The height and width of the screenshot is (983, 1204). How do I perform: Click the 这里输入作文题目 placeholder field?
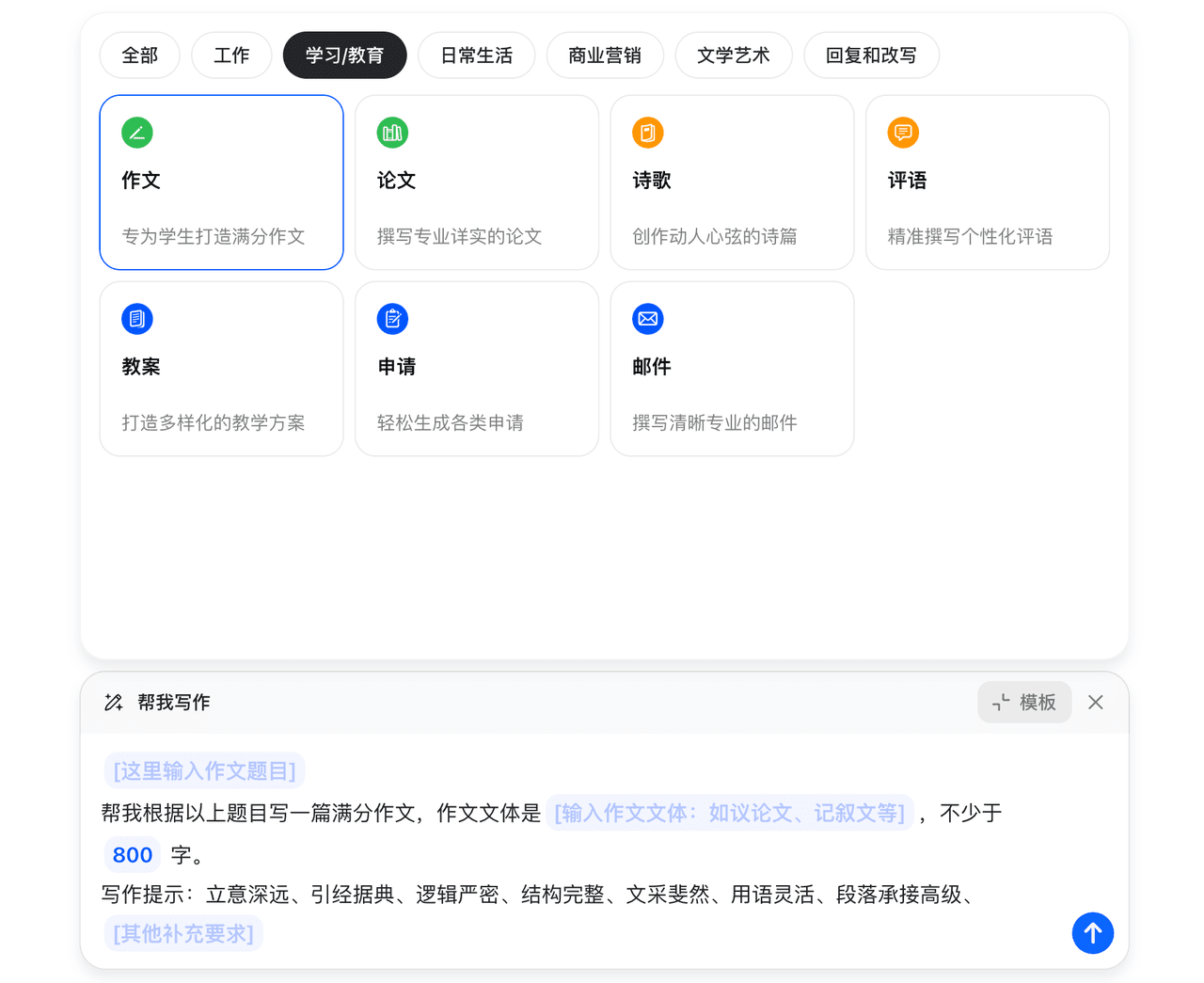pyautogui.click(x=204, y=771)
